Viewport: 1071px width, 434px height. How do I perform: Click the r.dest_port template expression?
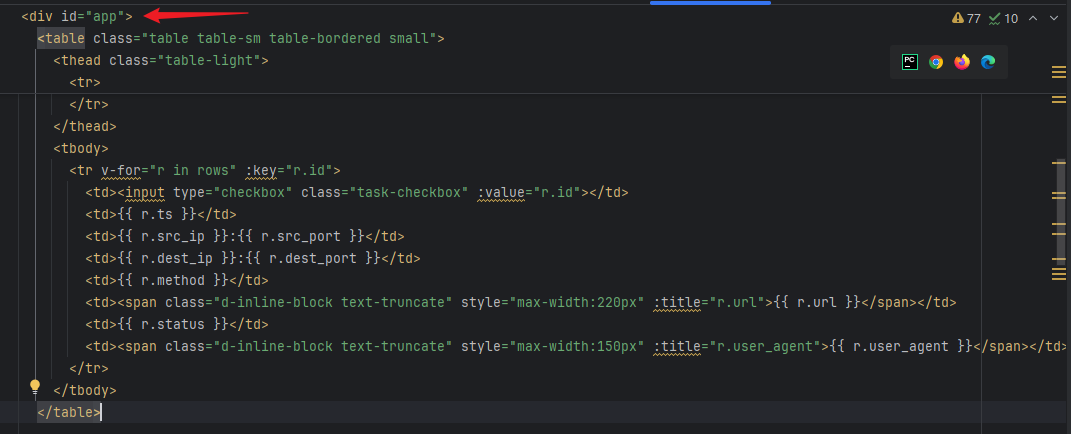point(320,258)
